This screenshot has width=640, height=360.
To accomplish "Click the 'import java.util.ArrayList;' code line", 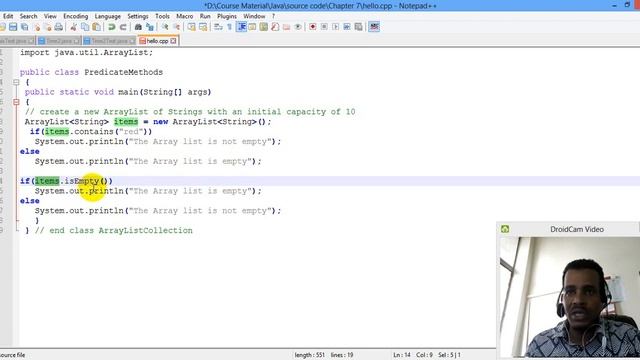I will 87,53.
